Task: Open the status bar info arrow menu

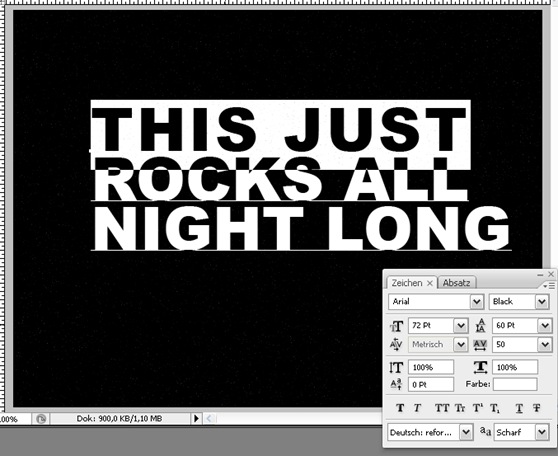Action: 196,419
